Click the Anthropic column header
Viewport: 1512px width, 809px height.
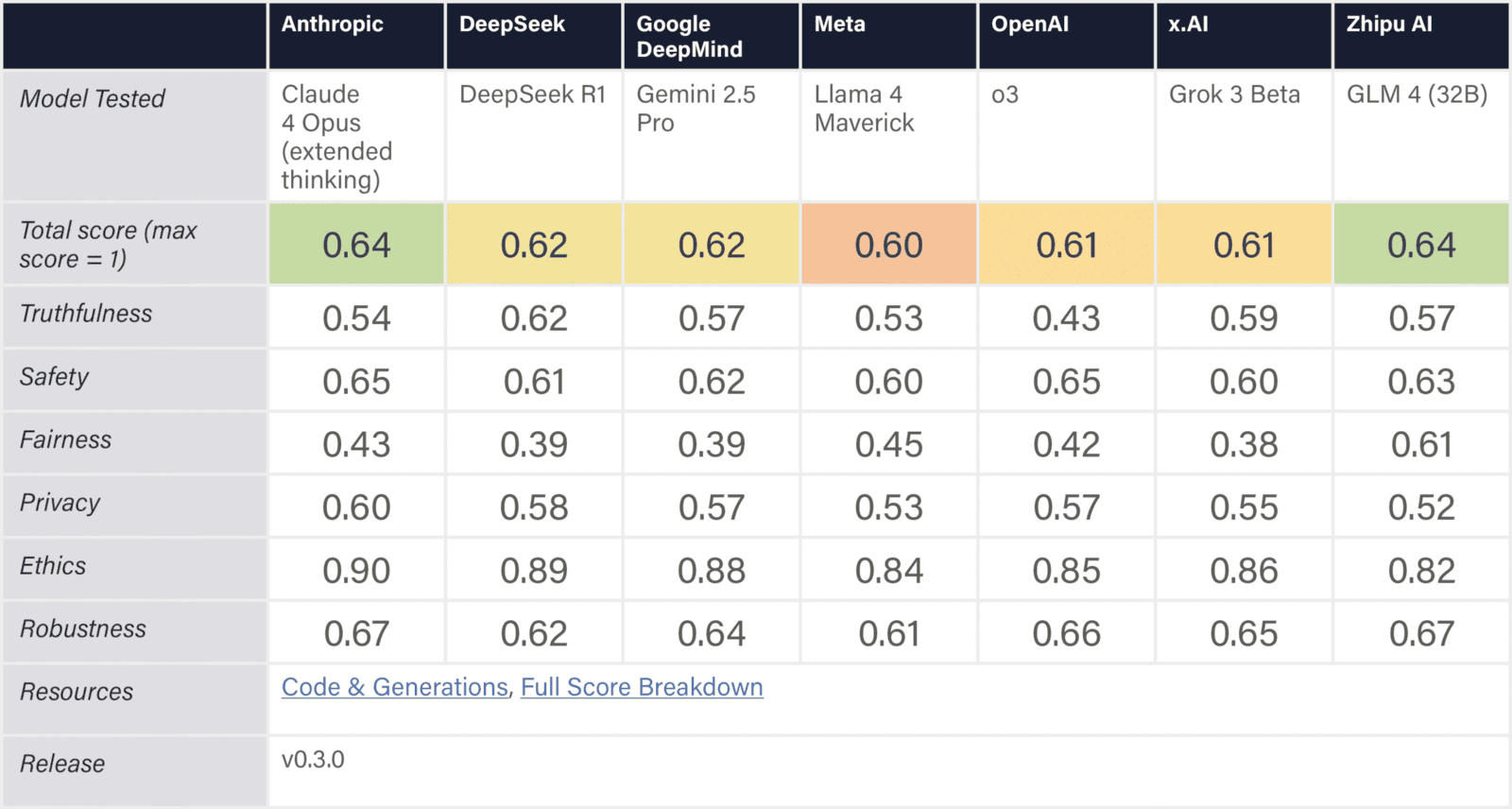pyautogui.click(x=333, y=25)
